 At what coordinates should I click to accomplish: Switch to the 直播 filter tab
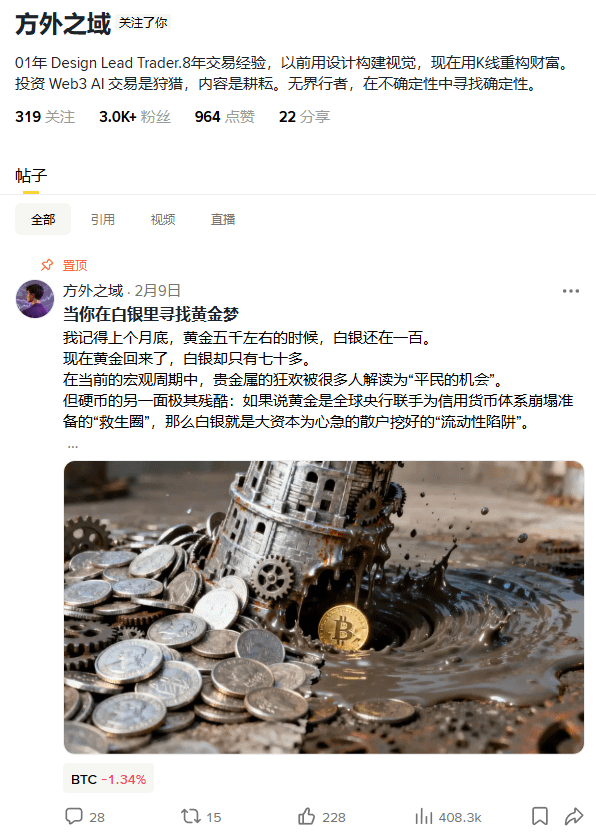pos(223,219)
